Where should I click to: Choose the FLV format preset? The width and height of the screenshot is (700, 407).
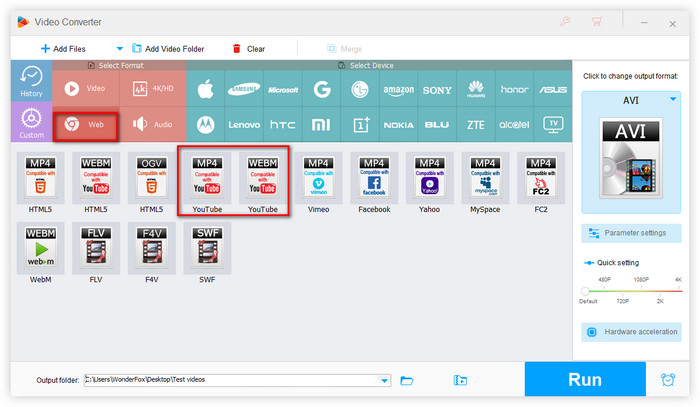[x=95, y=251]
